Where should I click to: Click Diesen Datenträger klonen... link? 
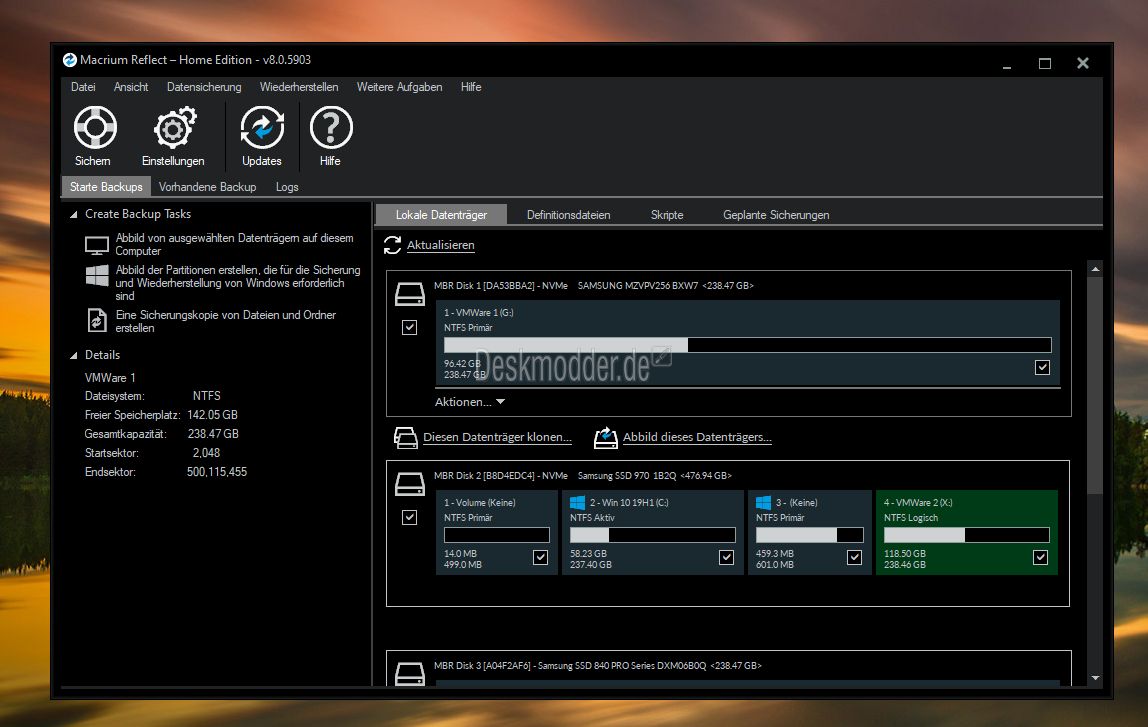(x=497, y=437)
